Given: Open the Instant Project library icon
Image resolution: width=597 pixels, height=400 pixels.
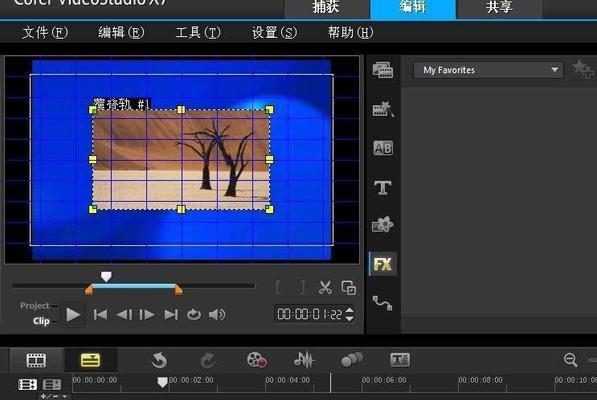Looking at the screenshot, I should tap(383, 109).
